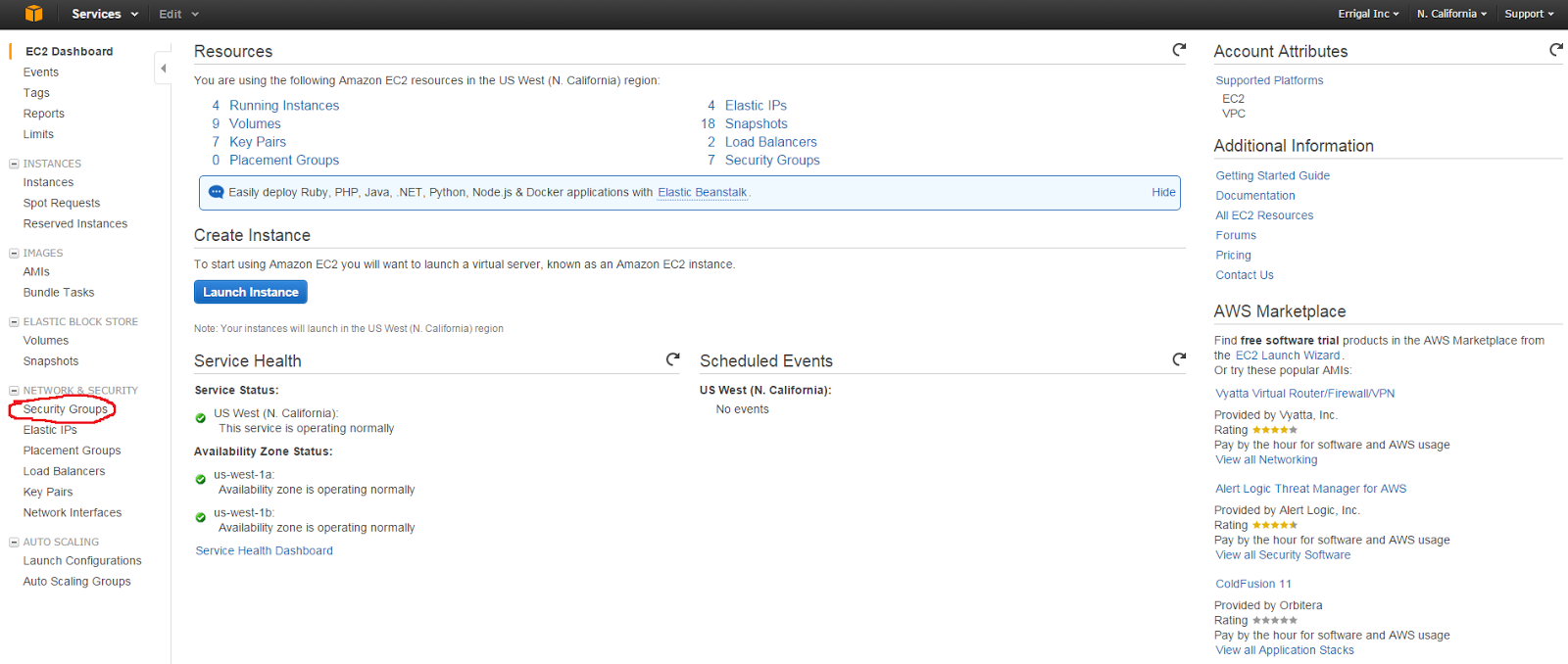Collapse the INSTANCES sidebar section

pos(14,164)
